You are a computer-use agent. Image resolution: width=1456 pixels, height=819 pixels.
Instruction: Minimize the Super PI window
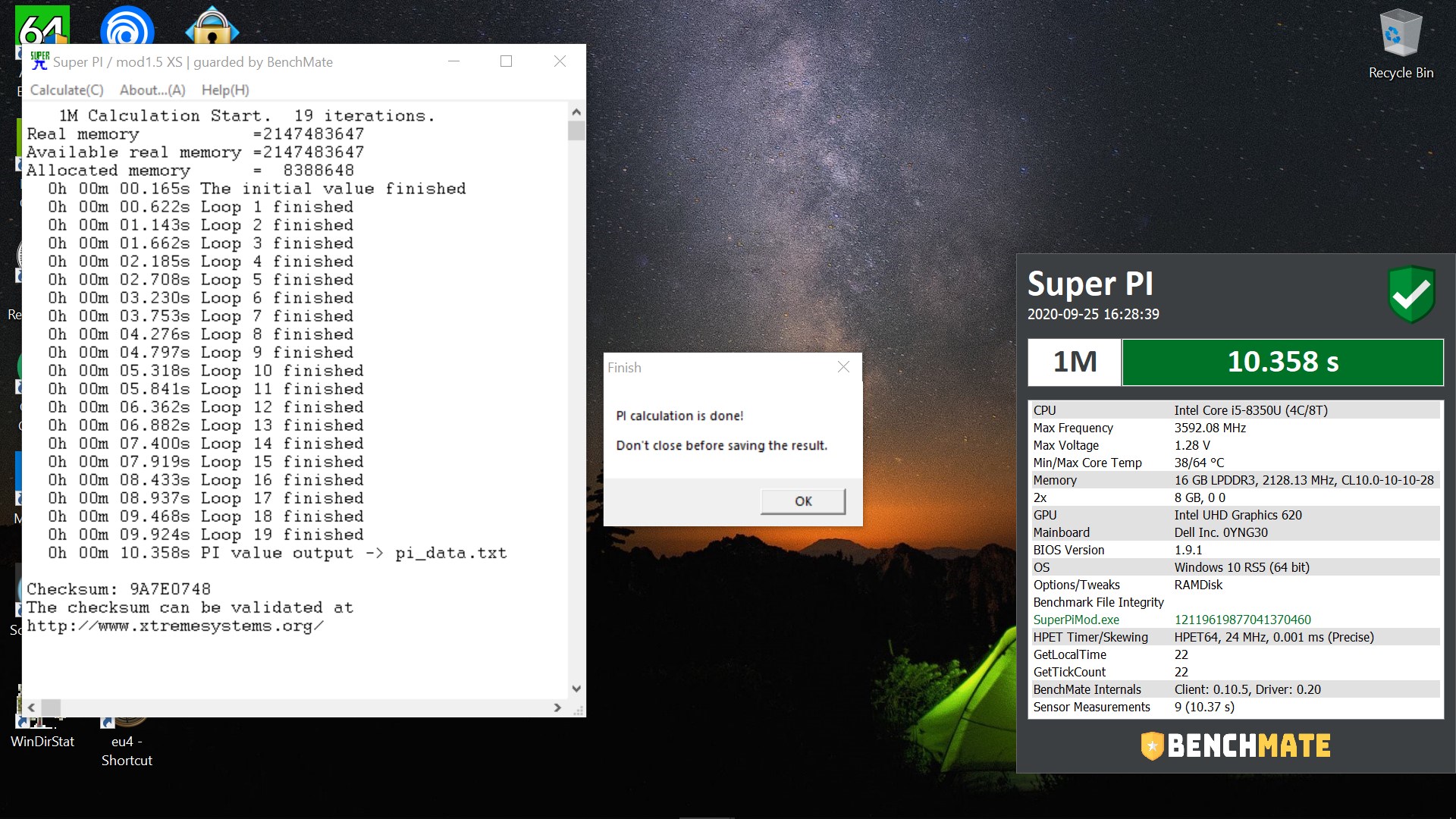(453, 61)
